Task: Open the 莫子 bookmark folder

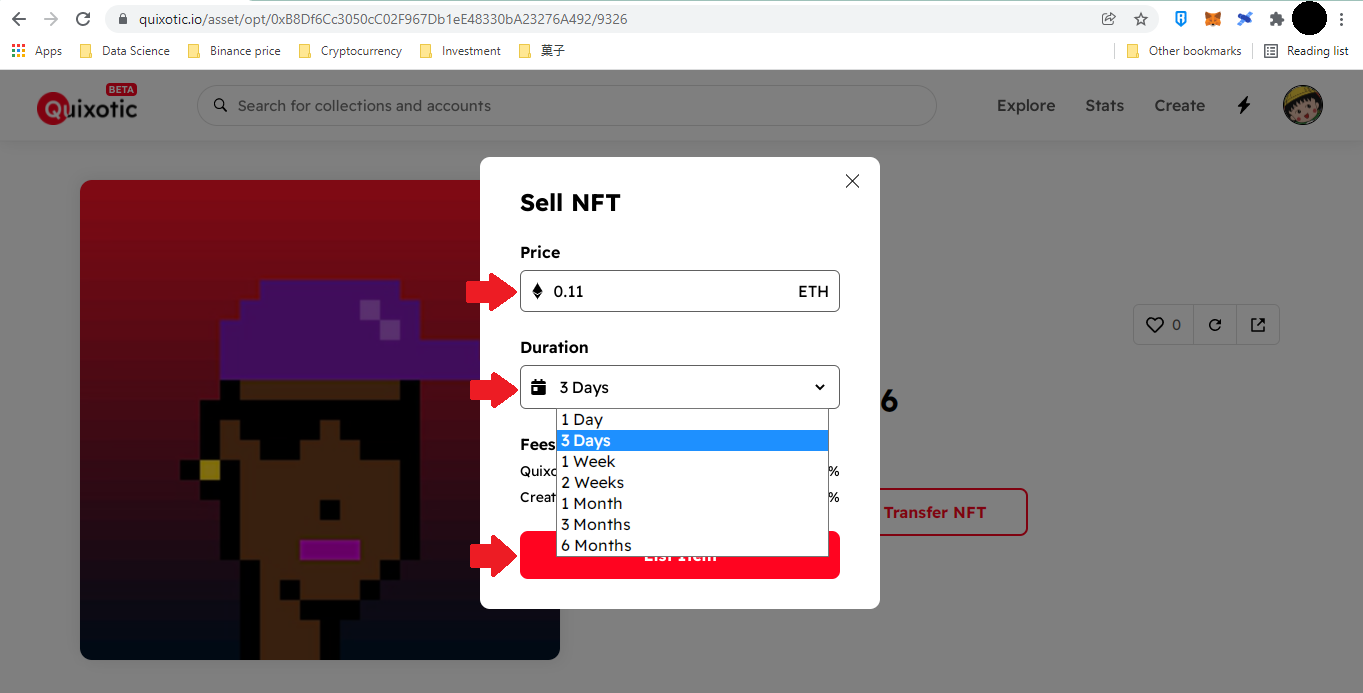Action: (542, 51)
